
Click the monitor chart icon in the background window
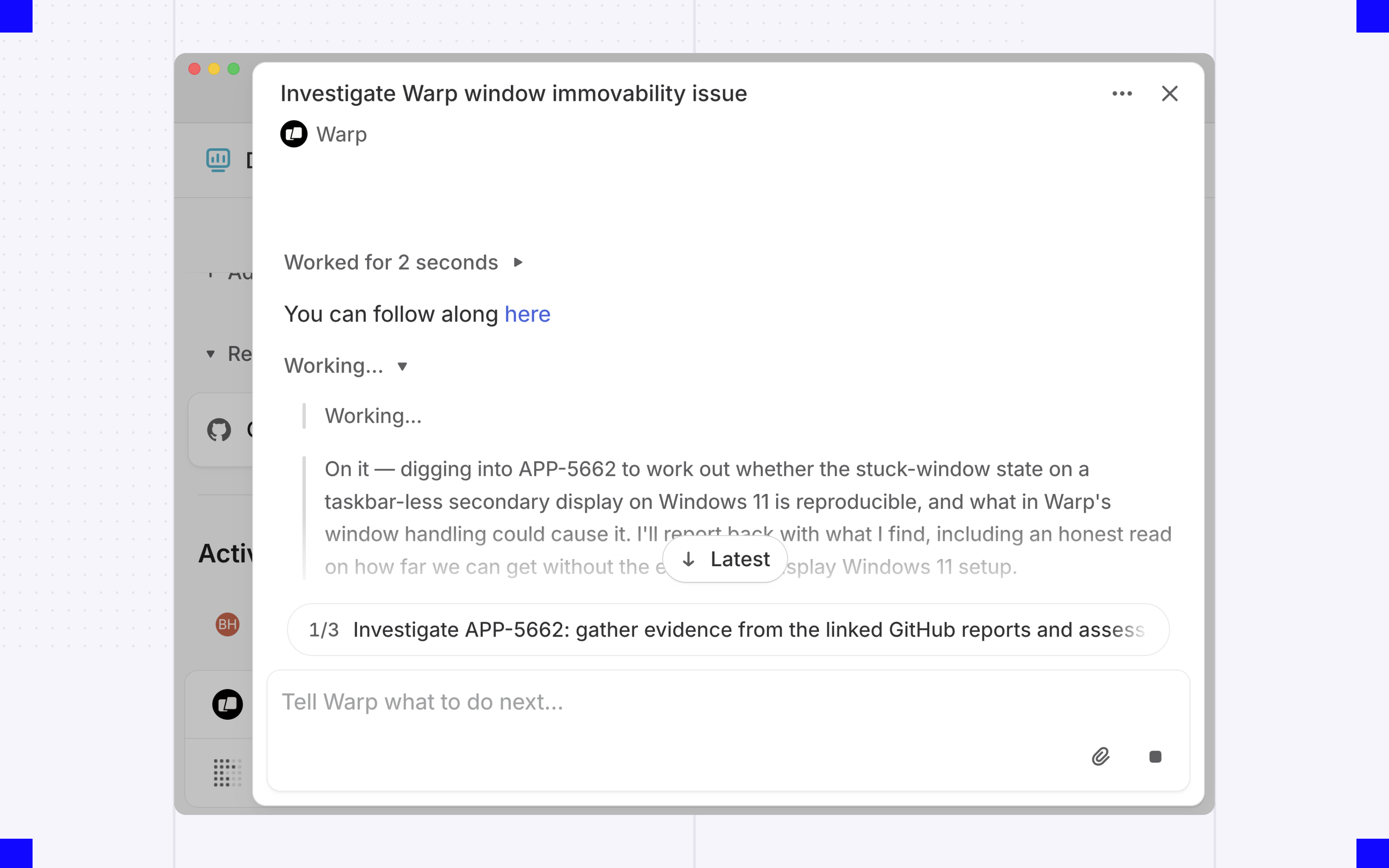coord(218,160)
